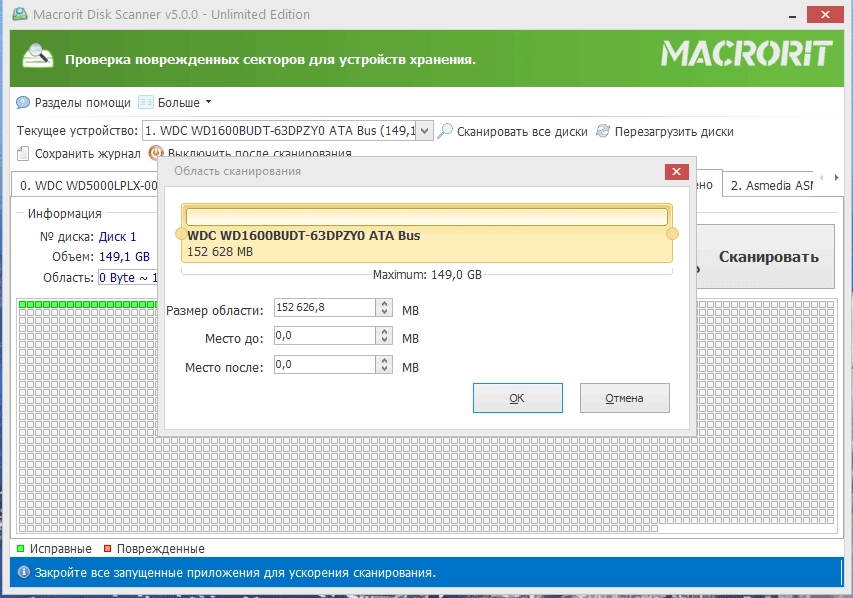Increase Место до with up arrow
Image resolution: width=853 pixels, height=598 pixels.
click(384, 332)
